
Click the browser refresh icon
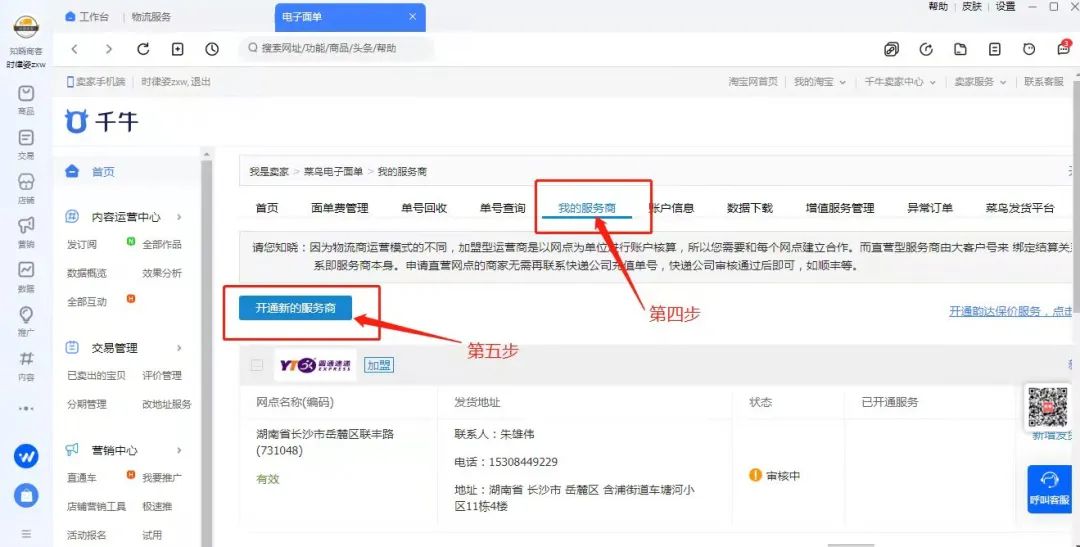click(143, 49)
